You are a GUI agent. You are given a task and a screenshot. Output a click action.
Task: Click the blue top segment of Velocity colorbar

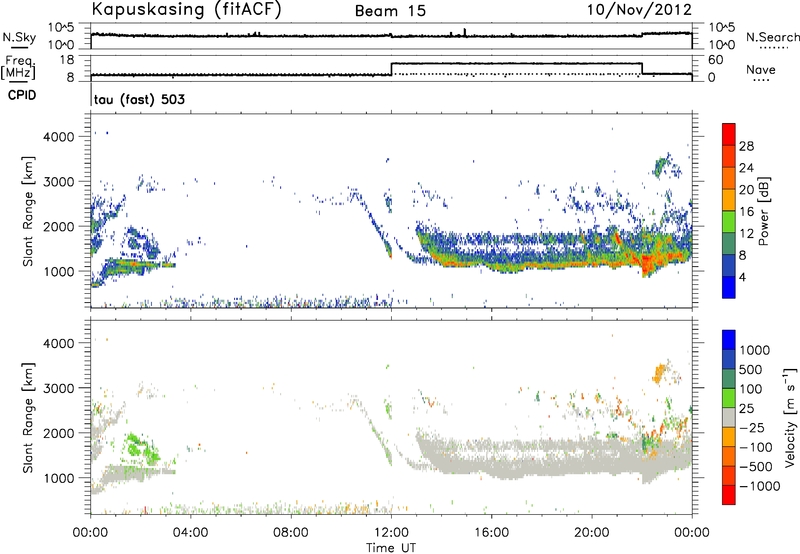coord(729,340)
